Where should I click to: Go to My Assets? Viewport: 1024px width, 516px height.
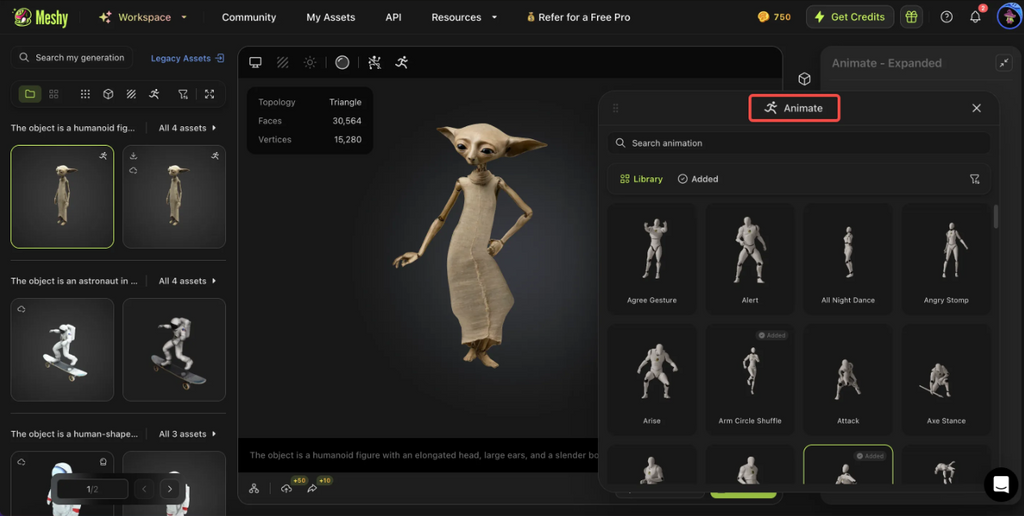(x=330, y=17)
